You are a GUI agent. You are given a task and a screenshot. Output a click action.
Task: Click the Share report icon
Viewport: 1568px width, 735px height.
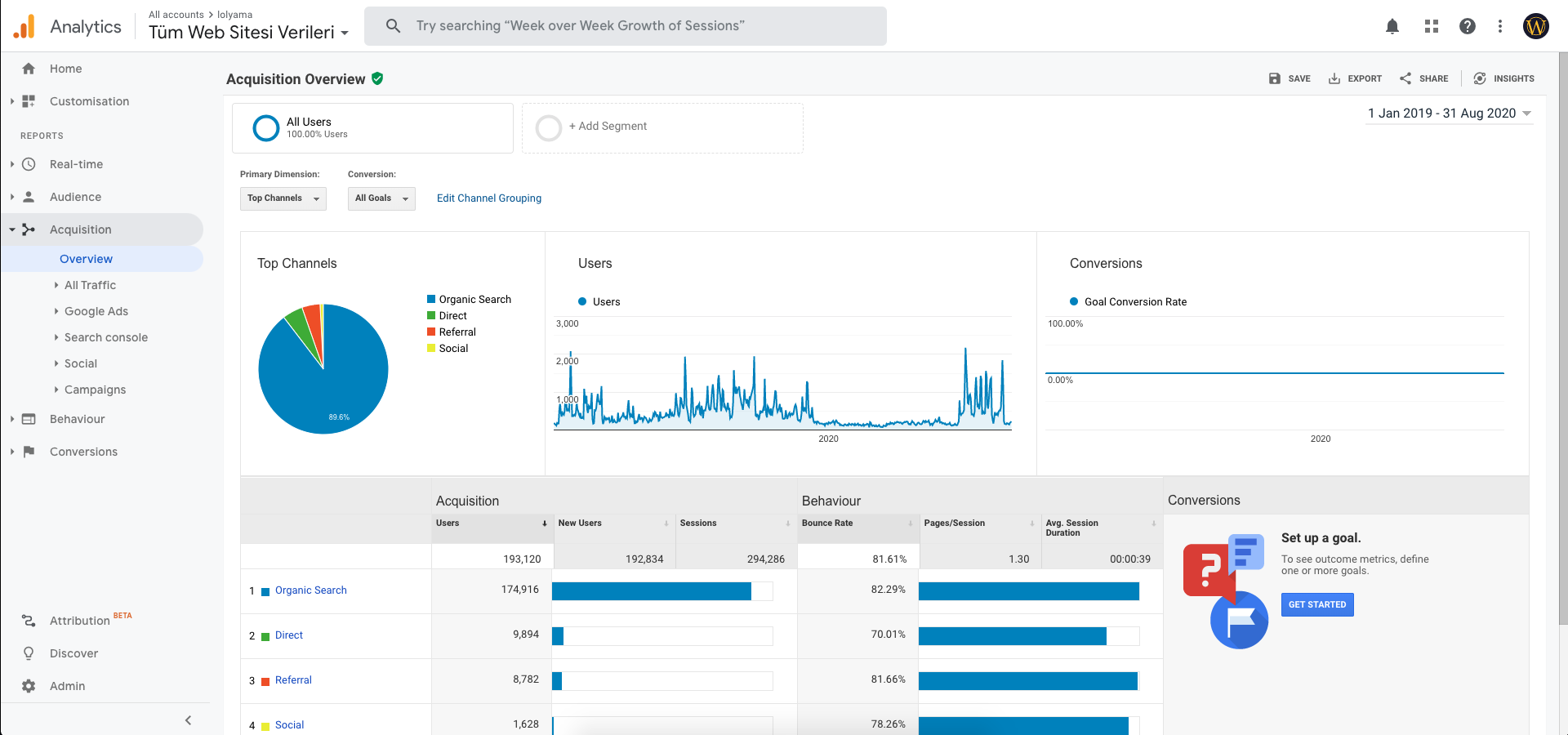[x=1405, y=78]
